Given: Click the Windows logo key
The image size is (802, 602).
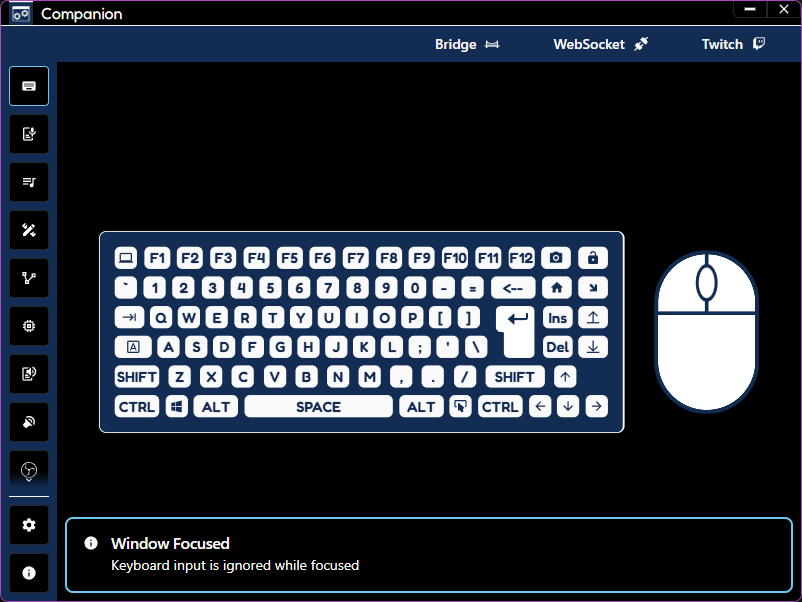Looking at the screenshot, I should coord(177,407).
